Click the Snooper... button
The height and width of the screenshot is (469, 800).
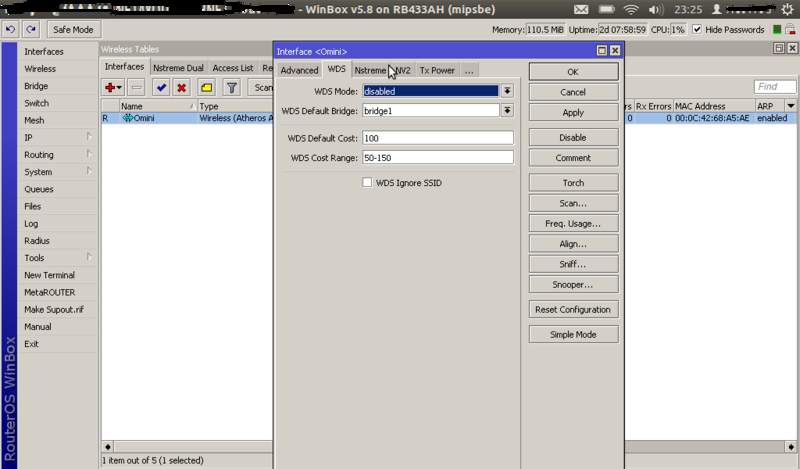click(573, 284)
